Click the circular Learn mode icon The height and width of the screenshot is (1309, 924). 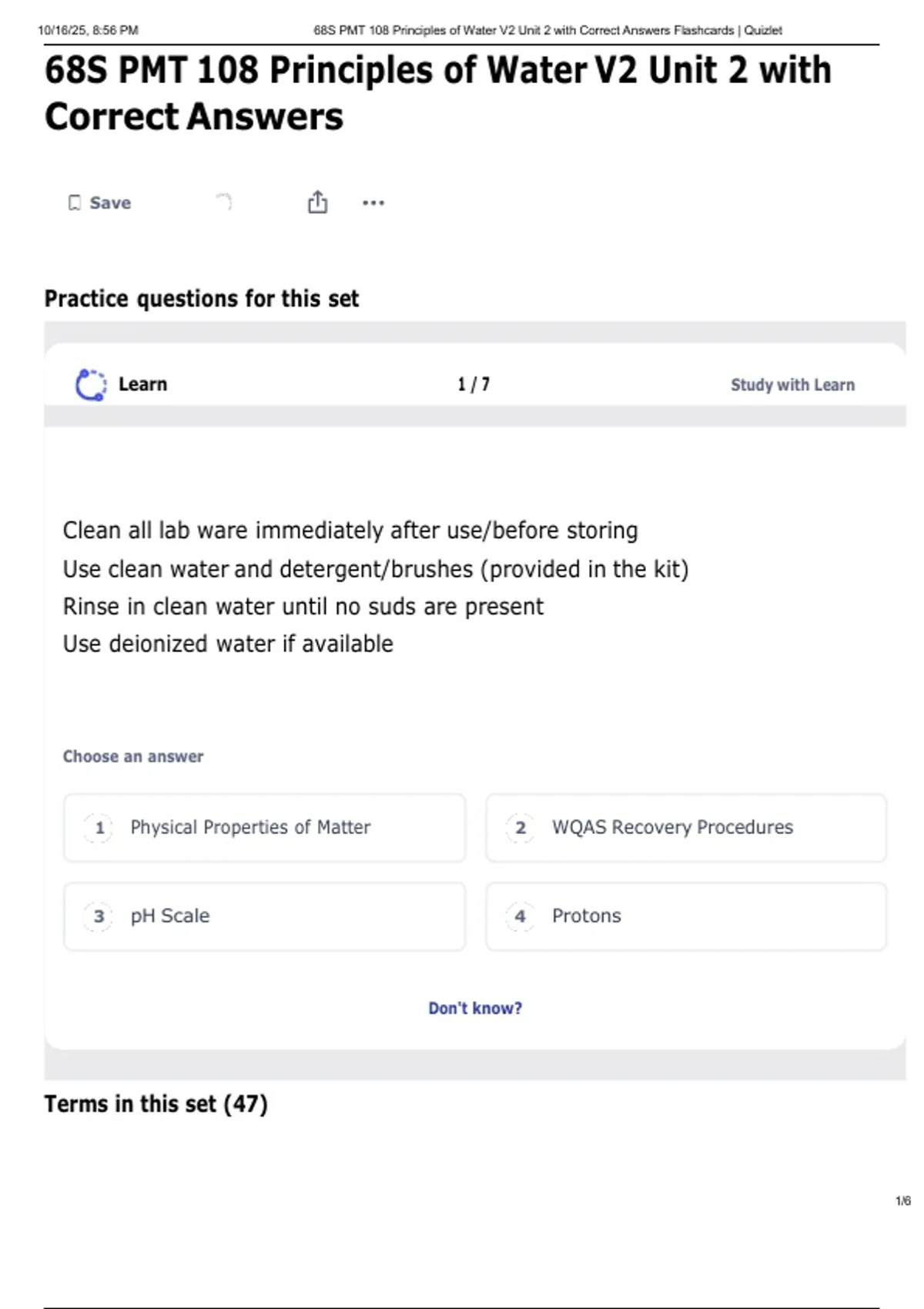pos(91,384)
